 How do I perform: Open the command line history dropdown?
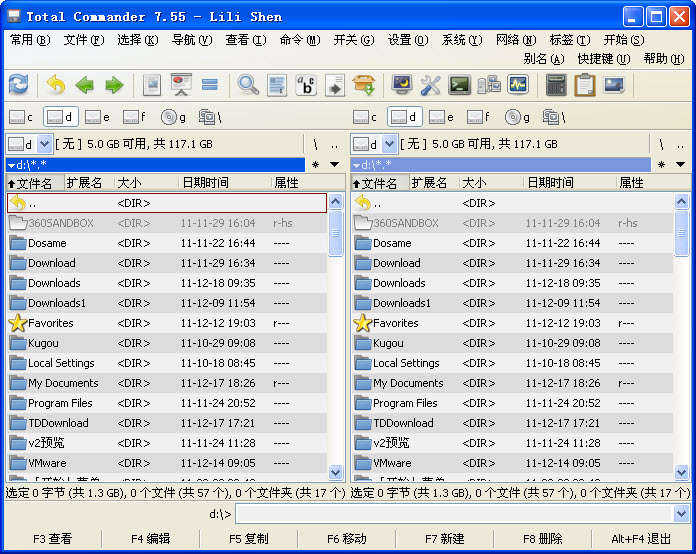[682, 514]
